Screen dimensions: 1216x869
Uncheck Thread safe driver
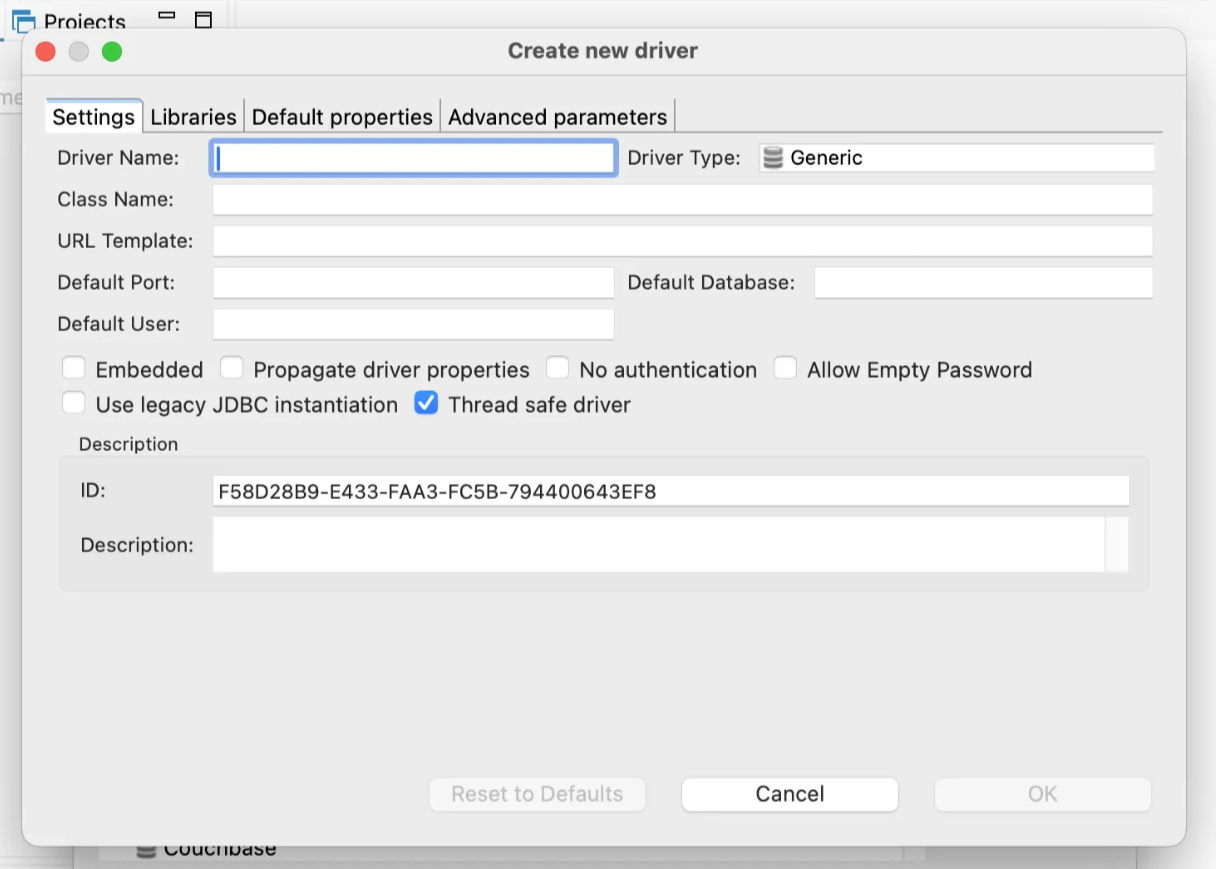click(x=426, y=404)
